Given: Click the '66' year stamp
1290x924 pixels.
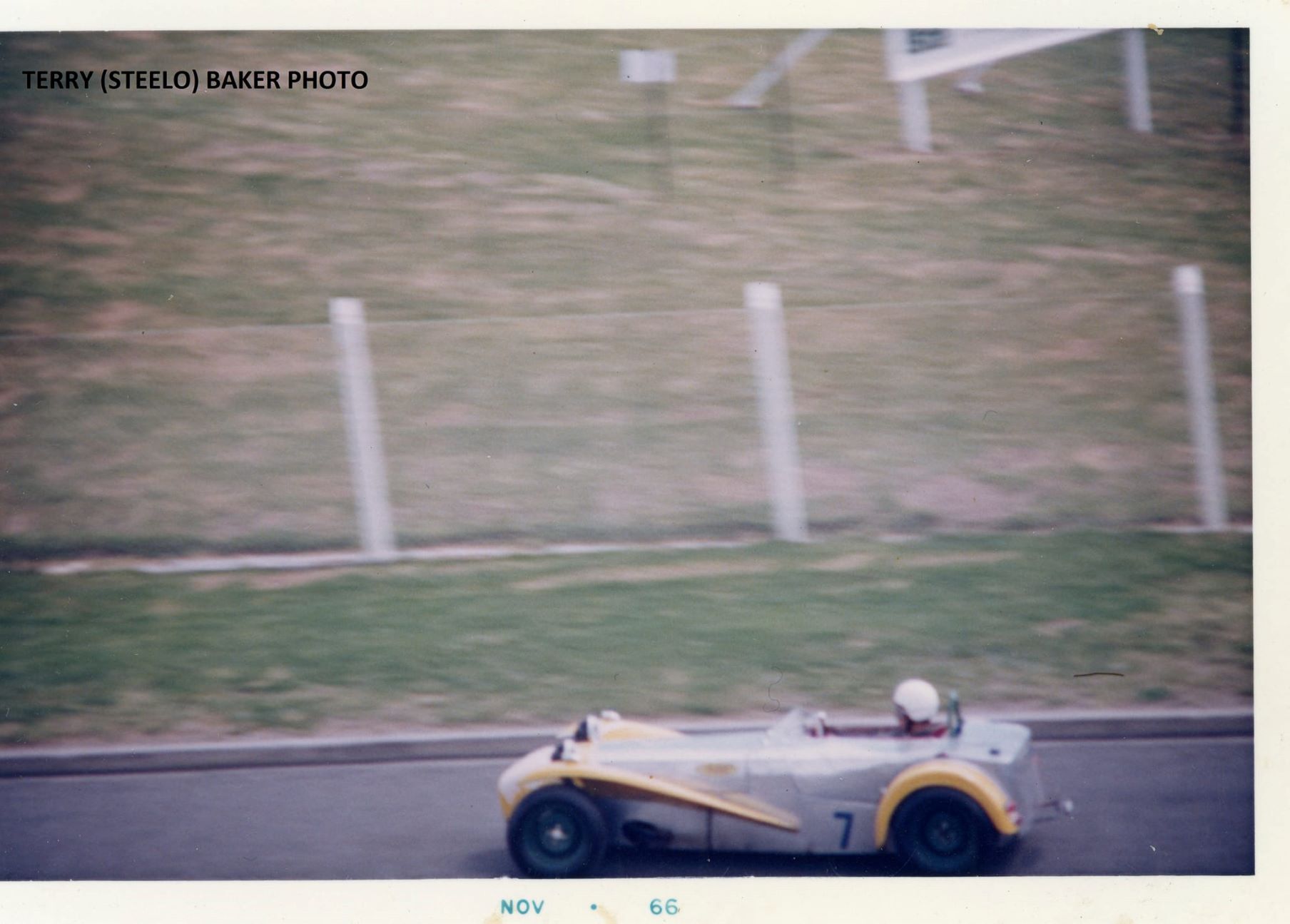Looking at the screenshot, I should point(664,907).
